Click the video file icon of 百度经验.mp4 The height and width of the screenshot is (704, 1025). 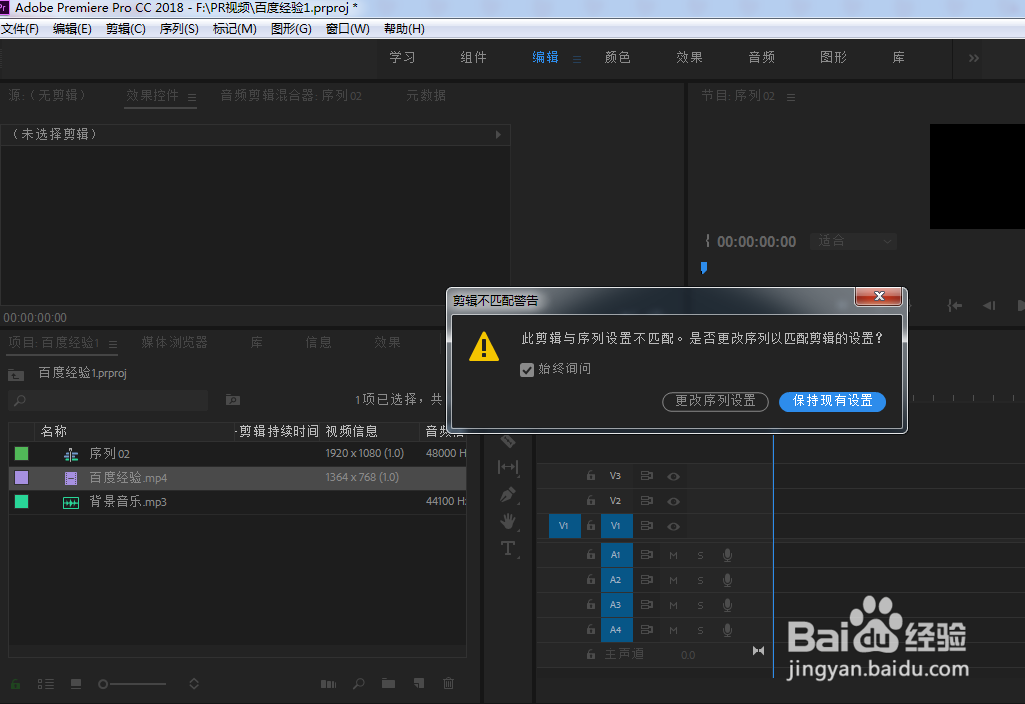[x=71, y=478]
